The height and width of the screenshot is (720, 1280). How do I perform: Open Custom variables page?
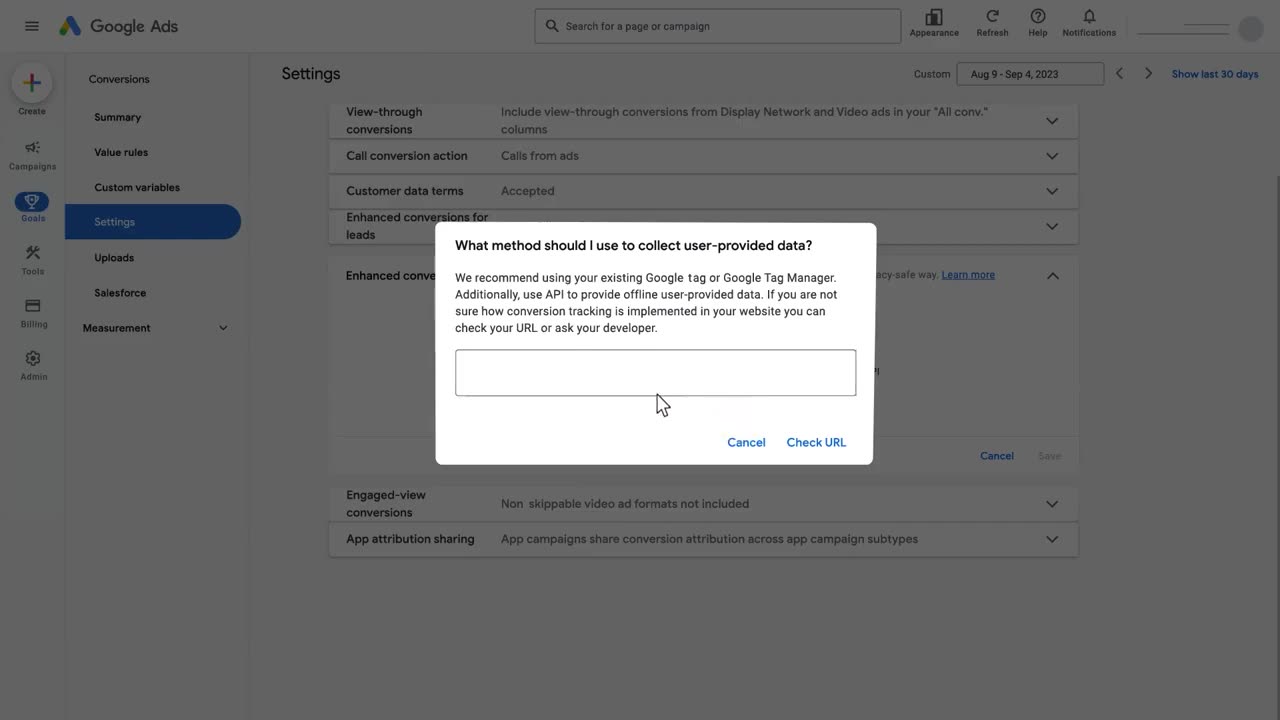coord(137,187)
